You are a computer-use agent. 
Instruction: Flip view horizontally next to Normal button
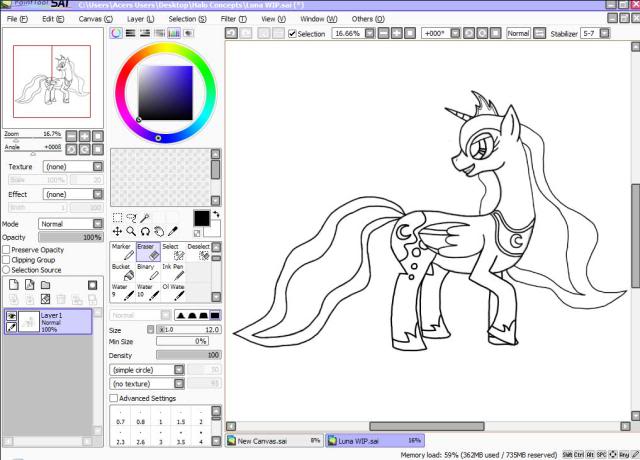click(x=540, y=33)
